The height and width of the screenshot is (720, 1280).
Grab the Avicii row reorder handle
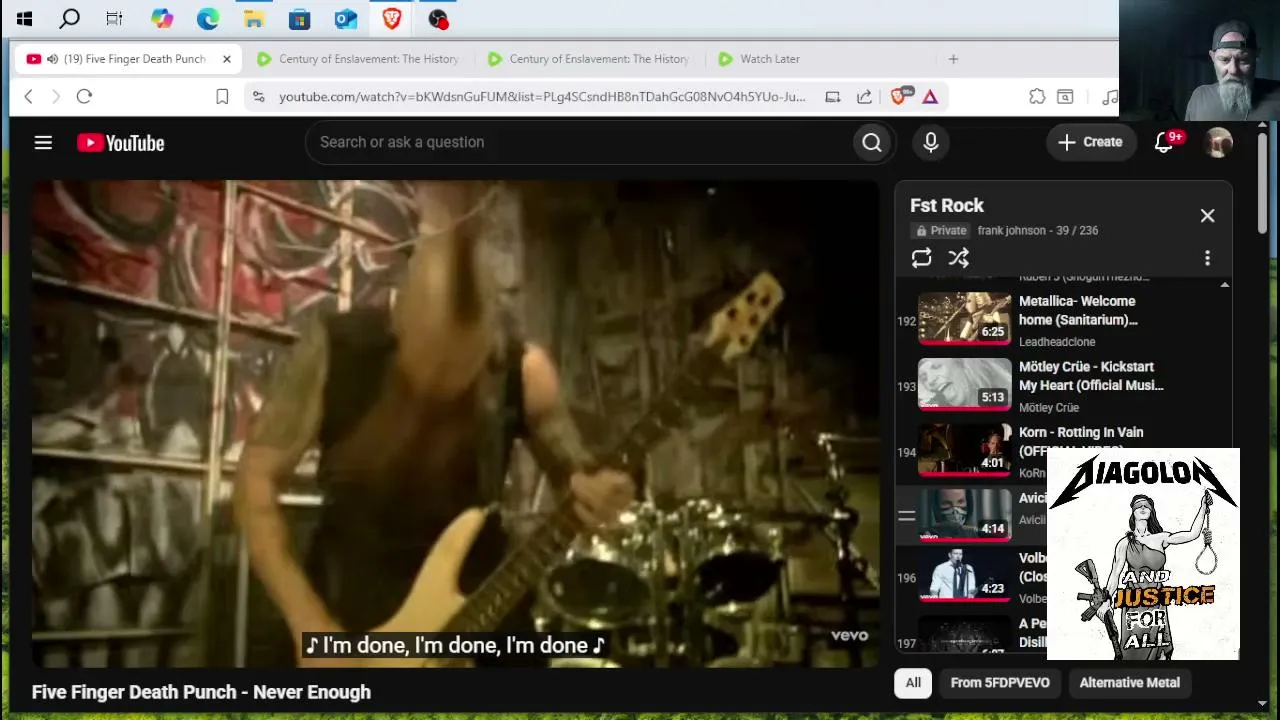[x=906, y=516]
